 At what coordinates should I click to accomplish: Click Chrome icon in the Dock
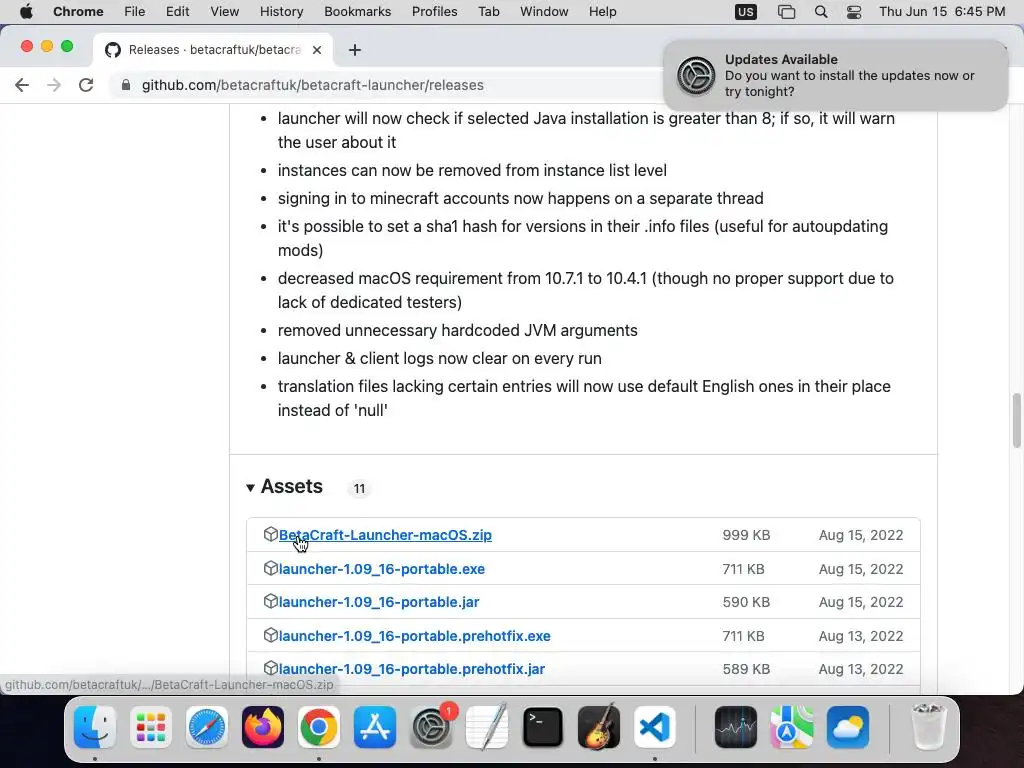[x=319, y=727]
